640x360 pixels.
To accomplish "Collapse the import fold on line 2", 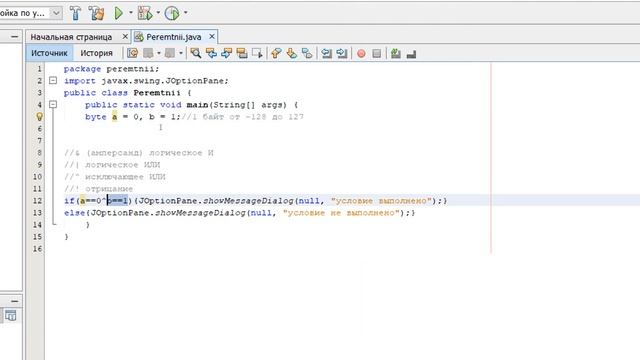I will [53, 80].
